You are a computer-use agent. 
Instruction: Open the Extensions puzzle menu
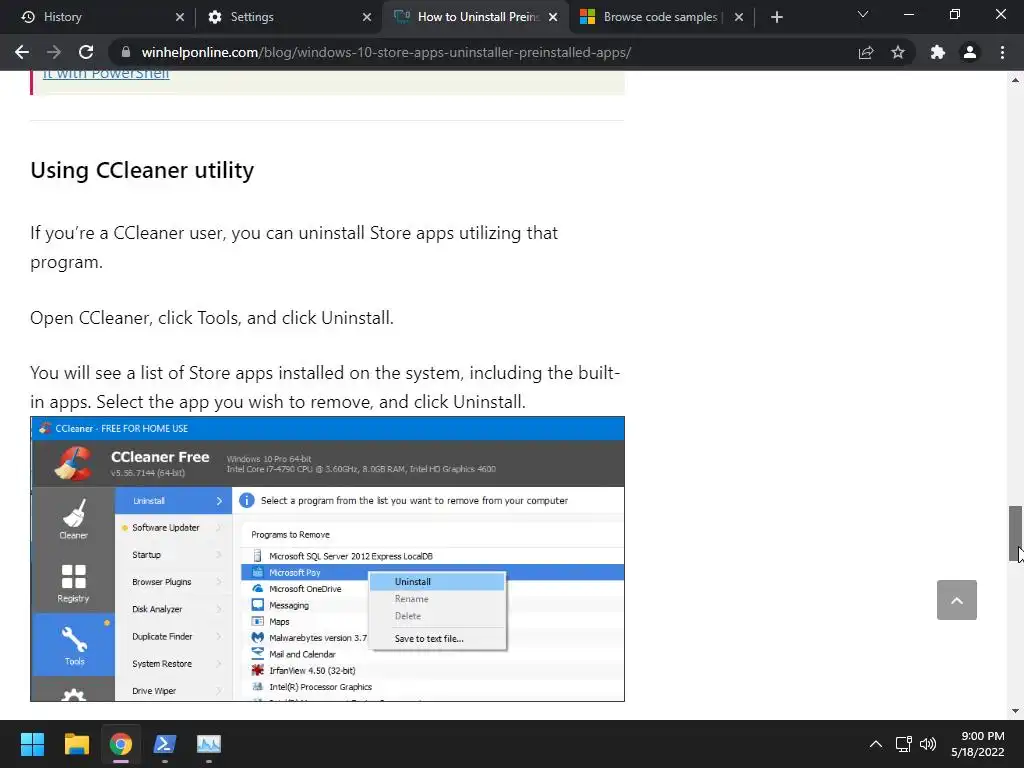(x=938, y=52)
